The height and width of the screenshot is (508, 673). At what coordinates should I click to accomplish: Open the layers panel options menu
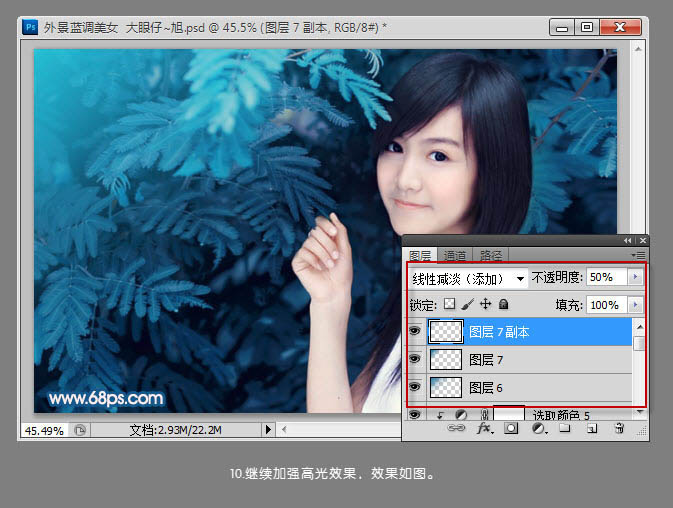[x=639, y=256]
